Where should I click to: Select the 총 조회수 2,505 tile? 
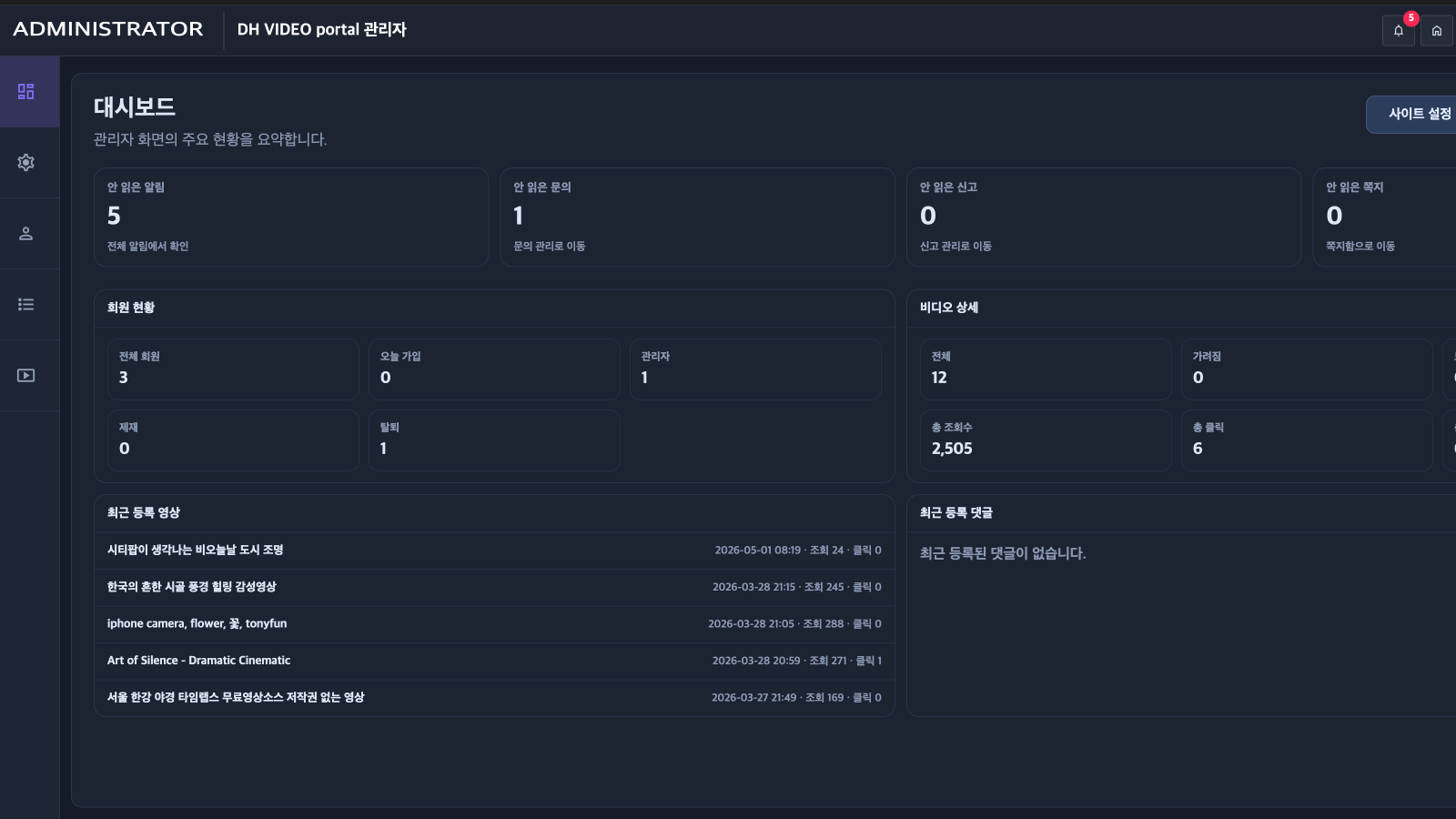tap(1046, 440)
